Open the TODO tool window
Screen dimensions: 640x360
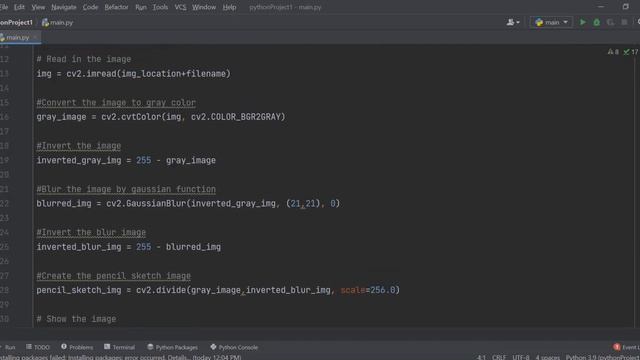(38, 347)
